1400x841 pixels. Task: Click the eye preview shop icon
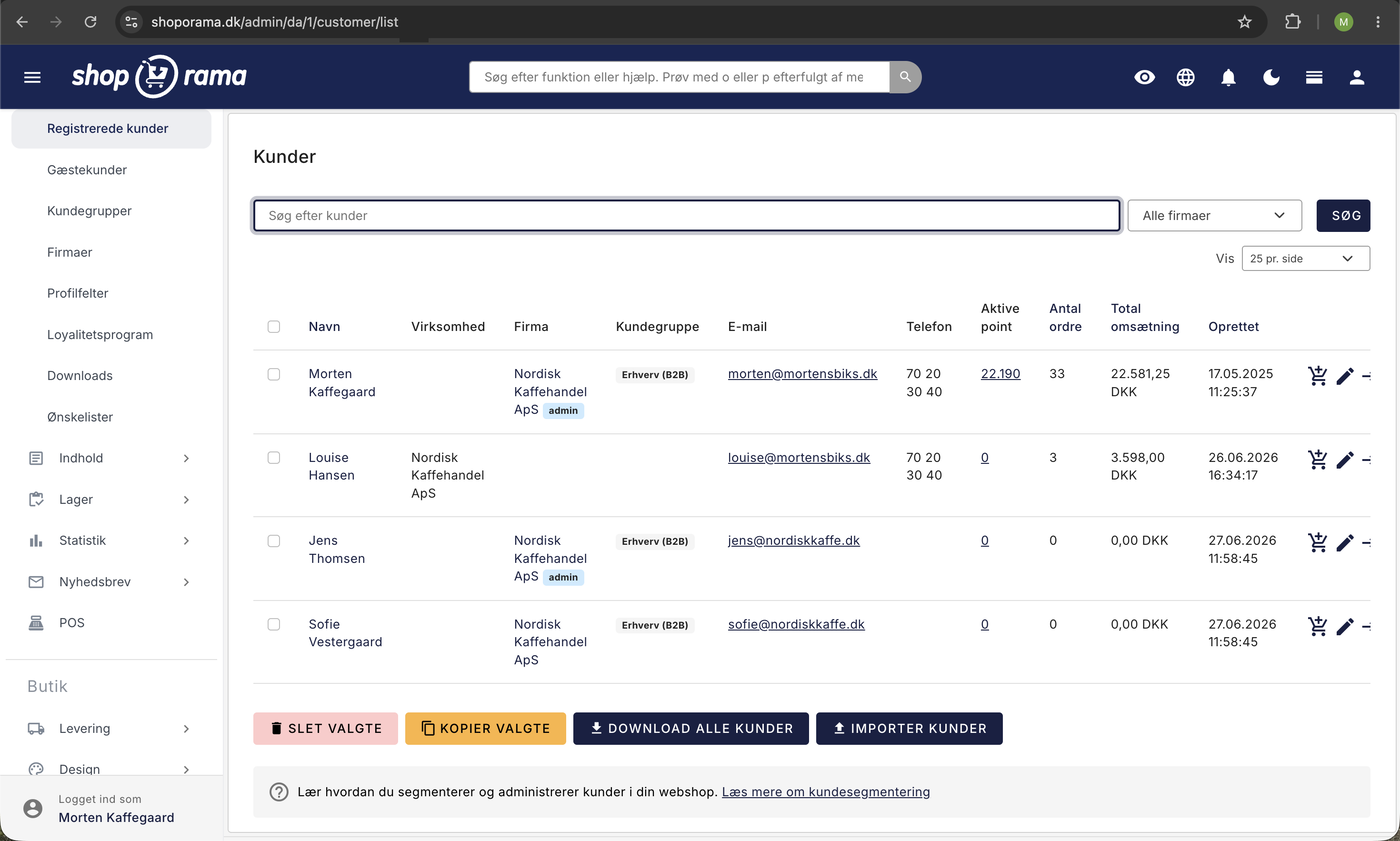[1144, 77]
